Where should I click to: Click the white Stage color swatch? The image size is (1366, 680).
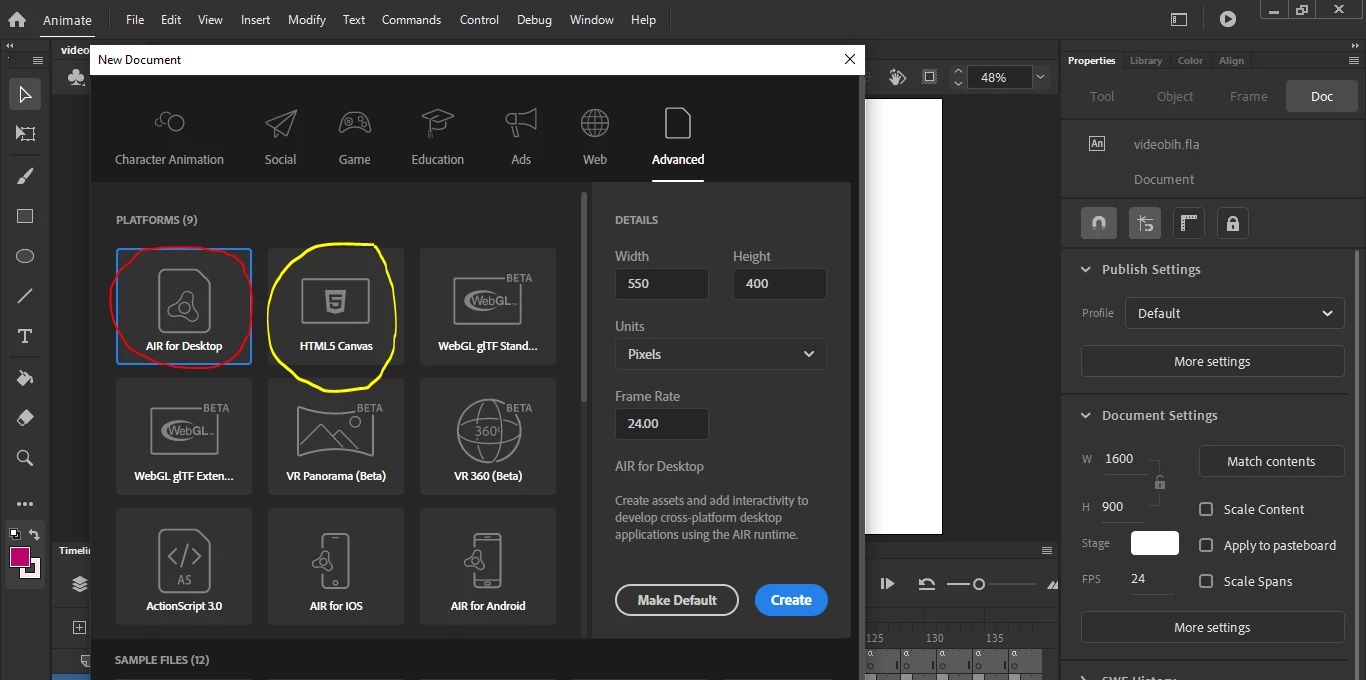(1155, 543)
